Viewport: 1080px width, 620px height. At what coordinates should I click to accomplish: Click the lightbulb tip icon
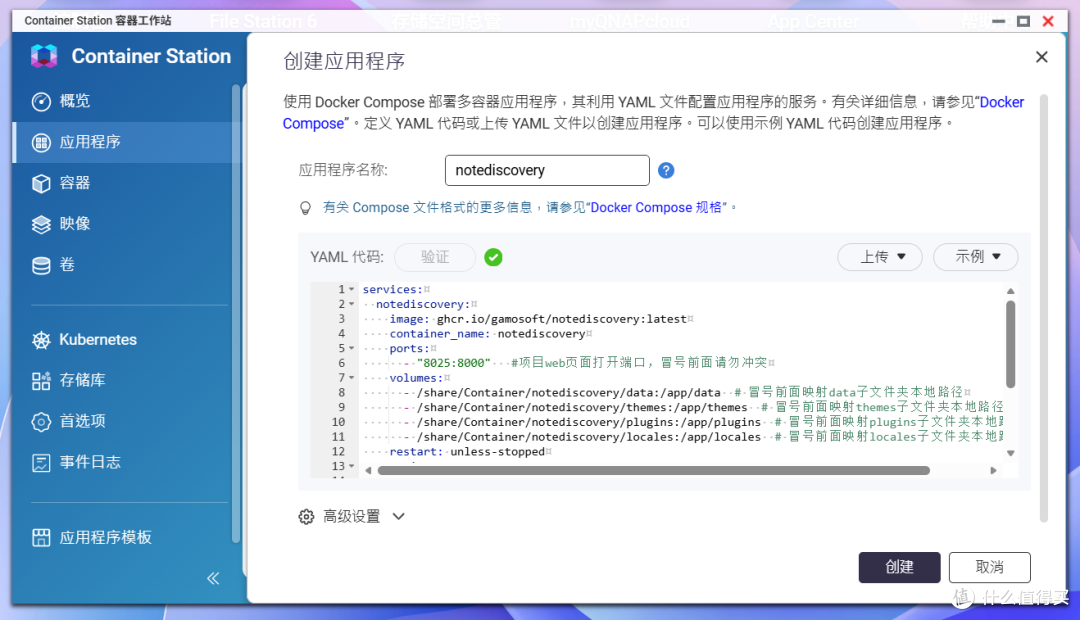tap(305, 208)
